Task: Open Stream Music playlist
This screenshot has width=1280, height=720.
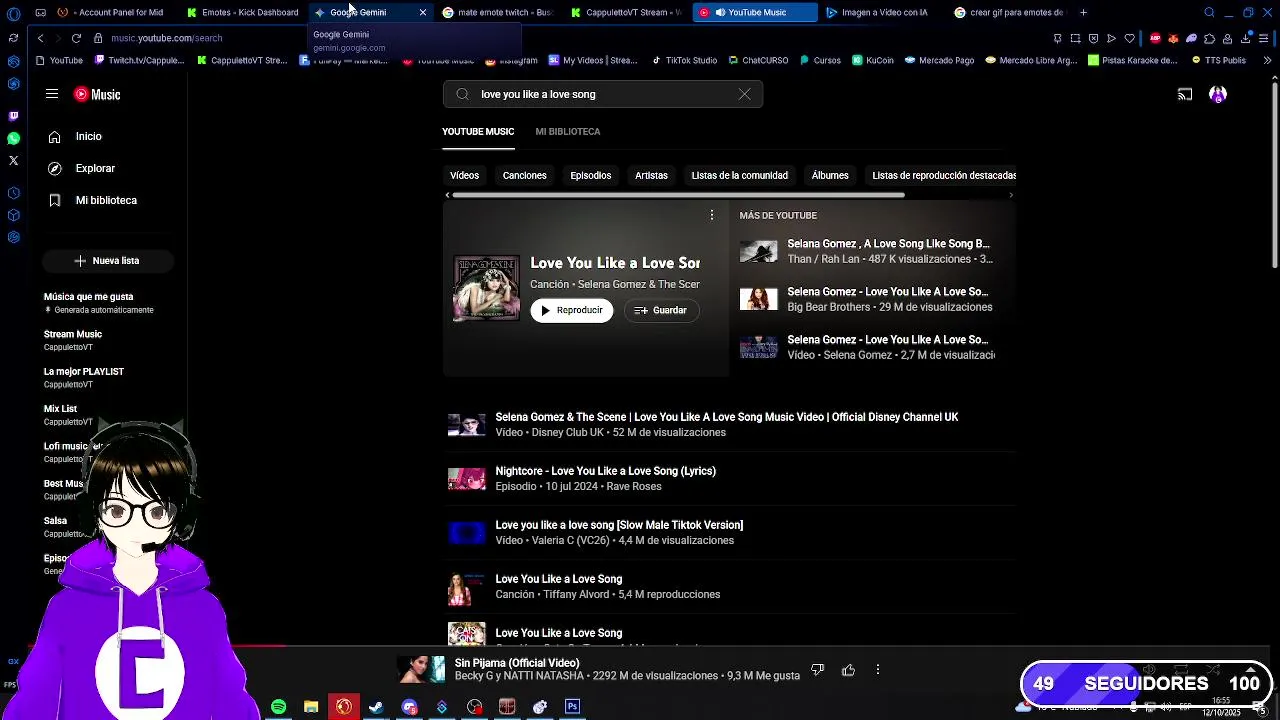Action: [73, 340]
